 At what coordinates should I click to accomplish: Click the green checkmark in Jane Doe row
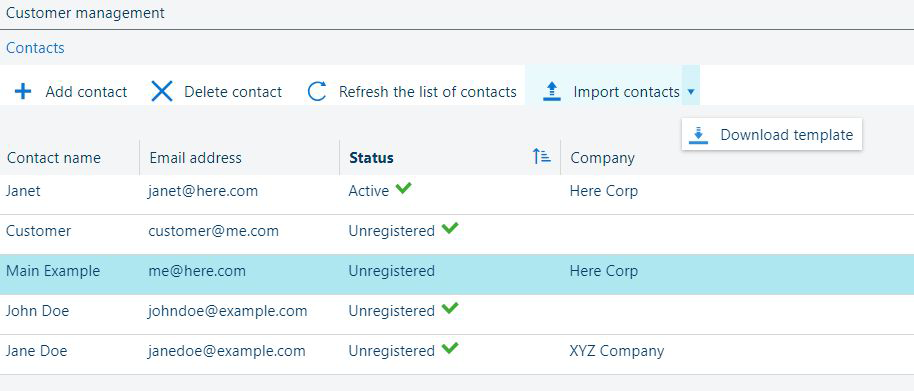[449, 349]
